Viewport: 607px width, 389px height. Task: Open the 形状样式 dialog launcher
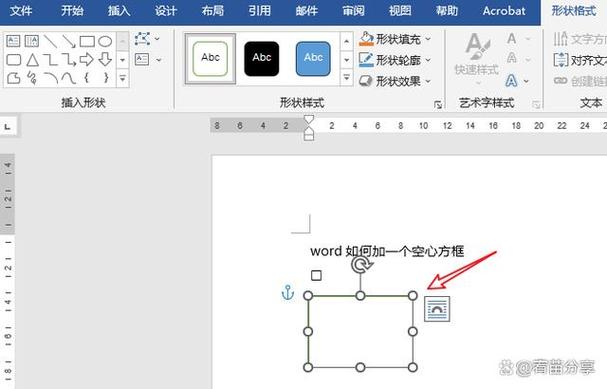pyautogui.click(x=438, y=105)
